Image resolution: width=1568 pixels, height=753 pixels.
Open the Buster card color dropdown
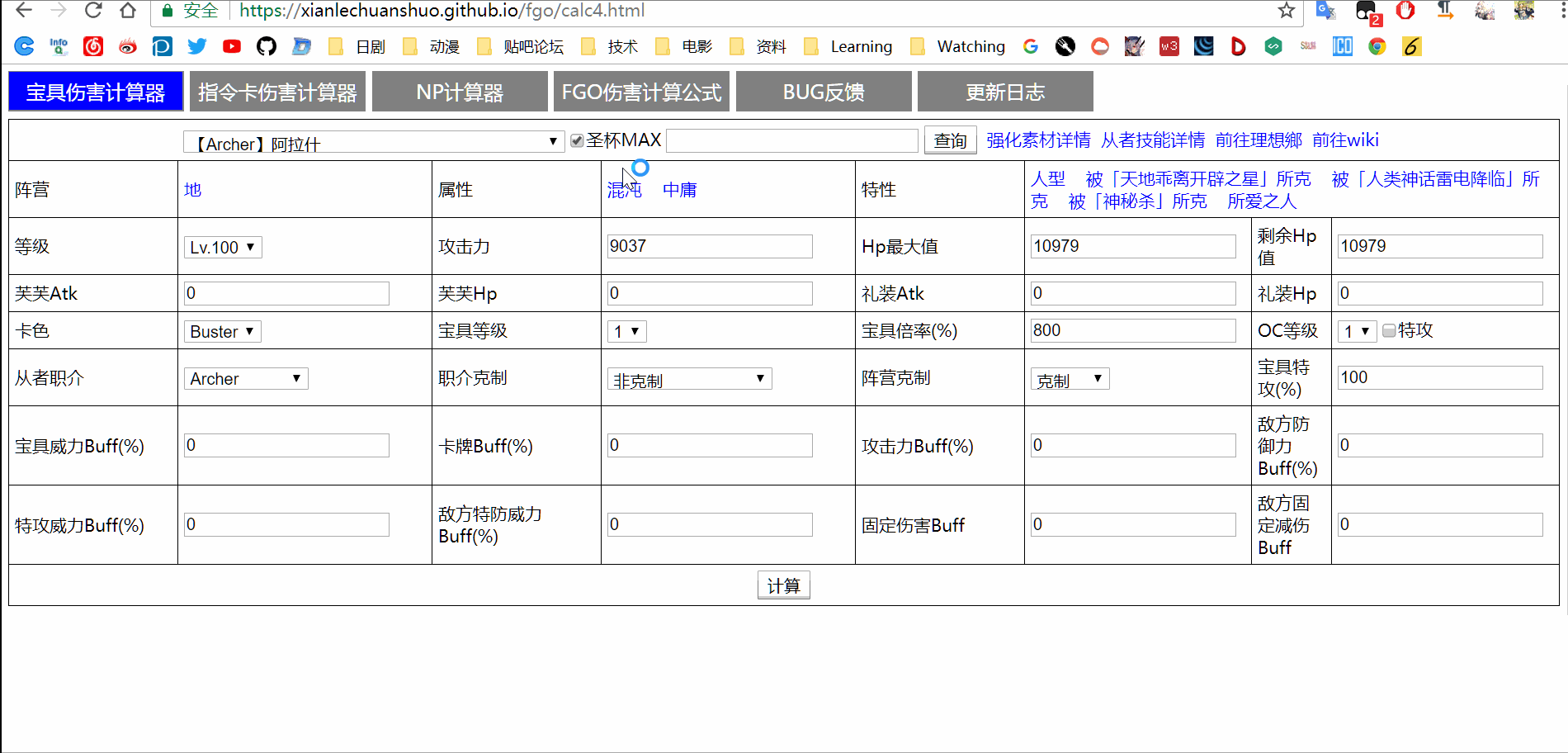click(223, 331)
